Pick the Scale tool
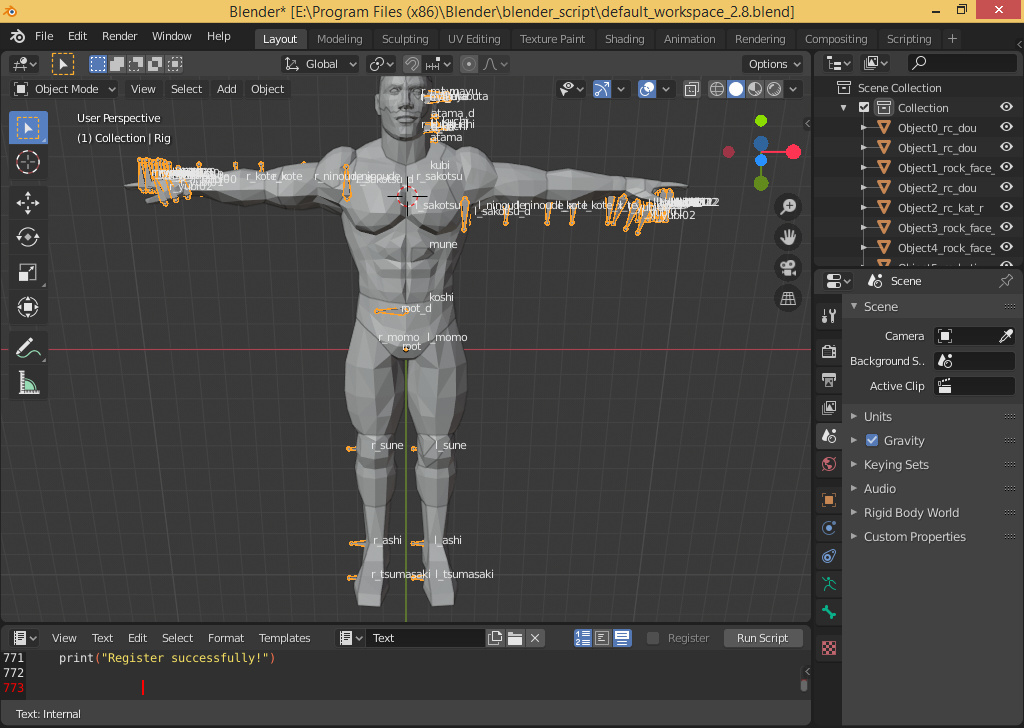Screen dimensions: 1024x728 [27, 272]
